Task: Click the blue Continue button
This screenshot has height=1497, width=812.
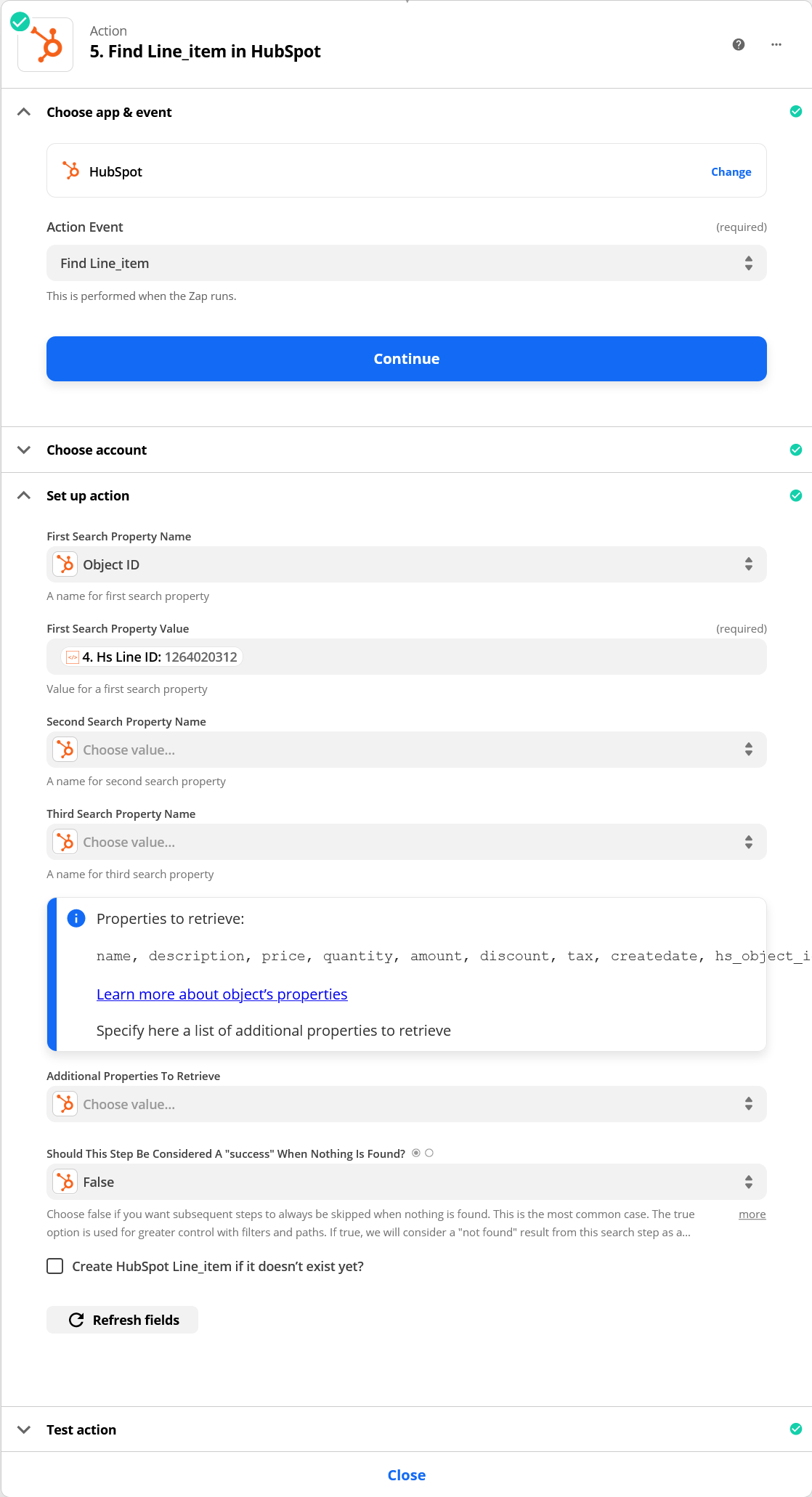Action: click(x=407, y=359)
